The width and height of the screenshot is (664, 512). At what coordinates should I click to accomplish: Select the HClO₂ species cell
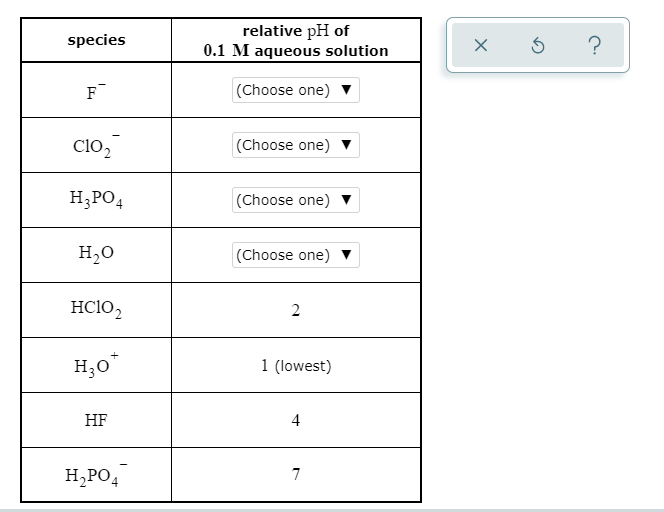click(x=96, y=309)
